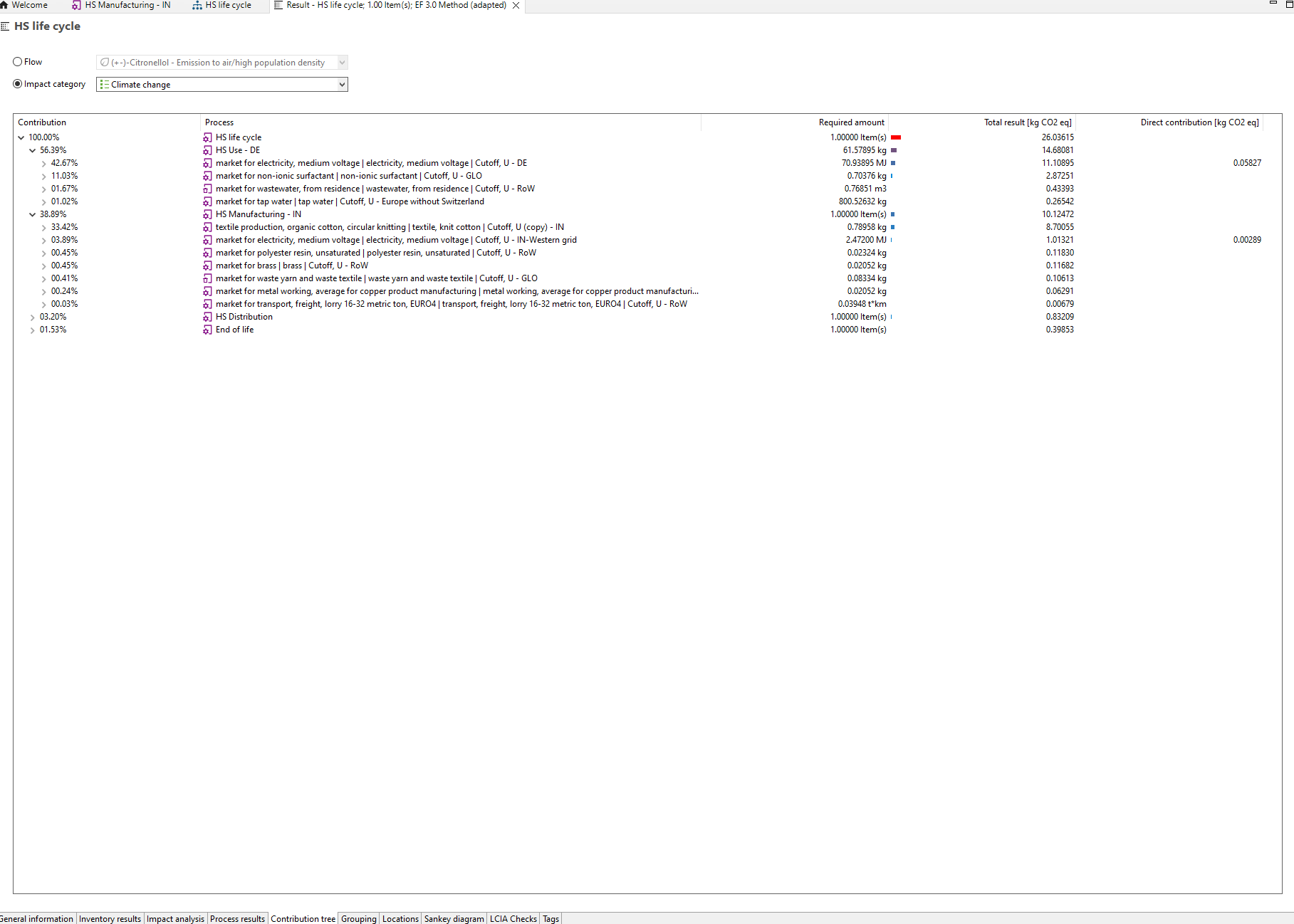Close the Result - HS life cycle tab

[x=516, y=6]
